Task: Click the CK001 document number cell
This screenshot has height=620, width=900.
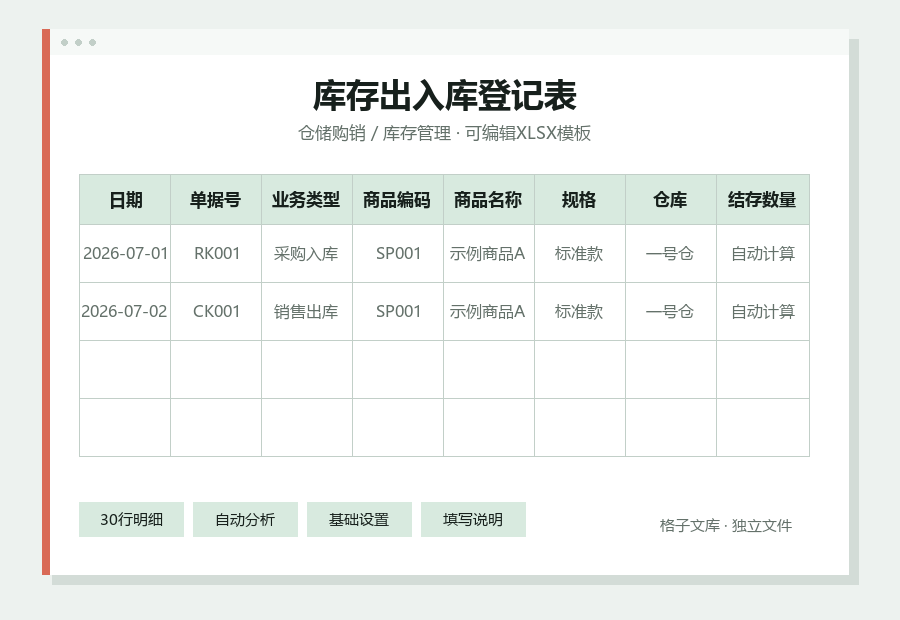Action: point(216,312)
